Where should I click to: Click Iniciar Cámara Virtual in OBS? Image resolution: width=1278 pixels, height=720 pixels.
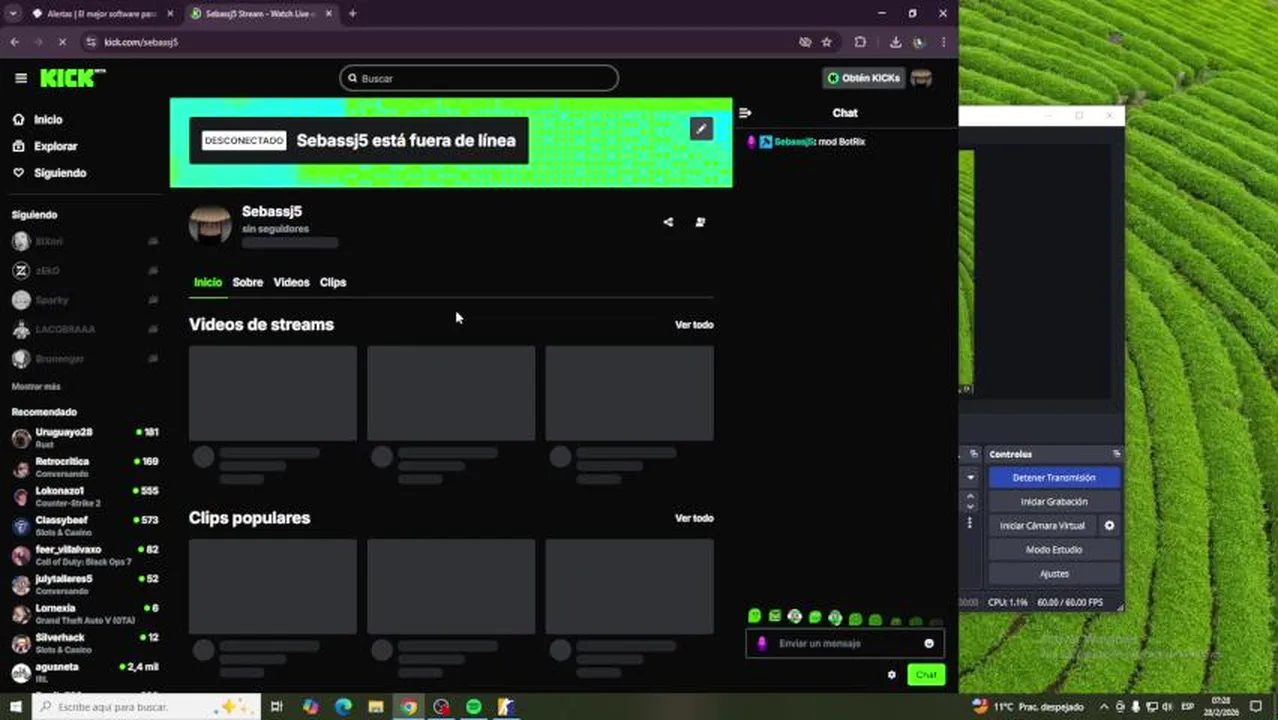(1042, 526)
